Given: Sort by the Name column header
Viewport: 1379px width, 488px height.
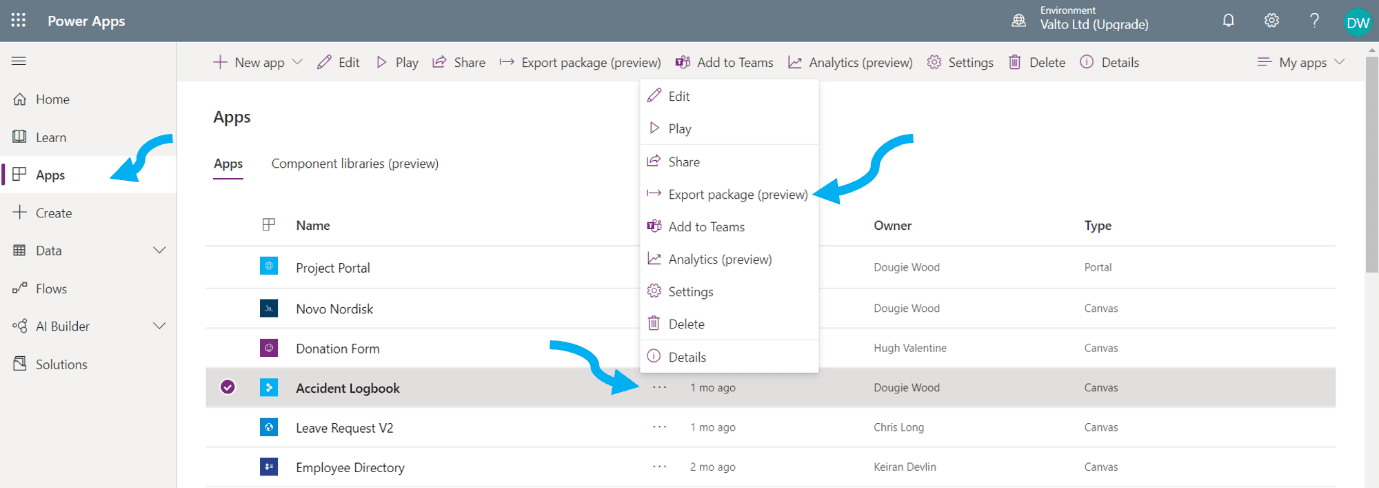Looking at the screenshot, I should click(x=313, y=226).
